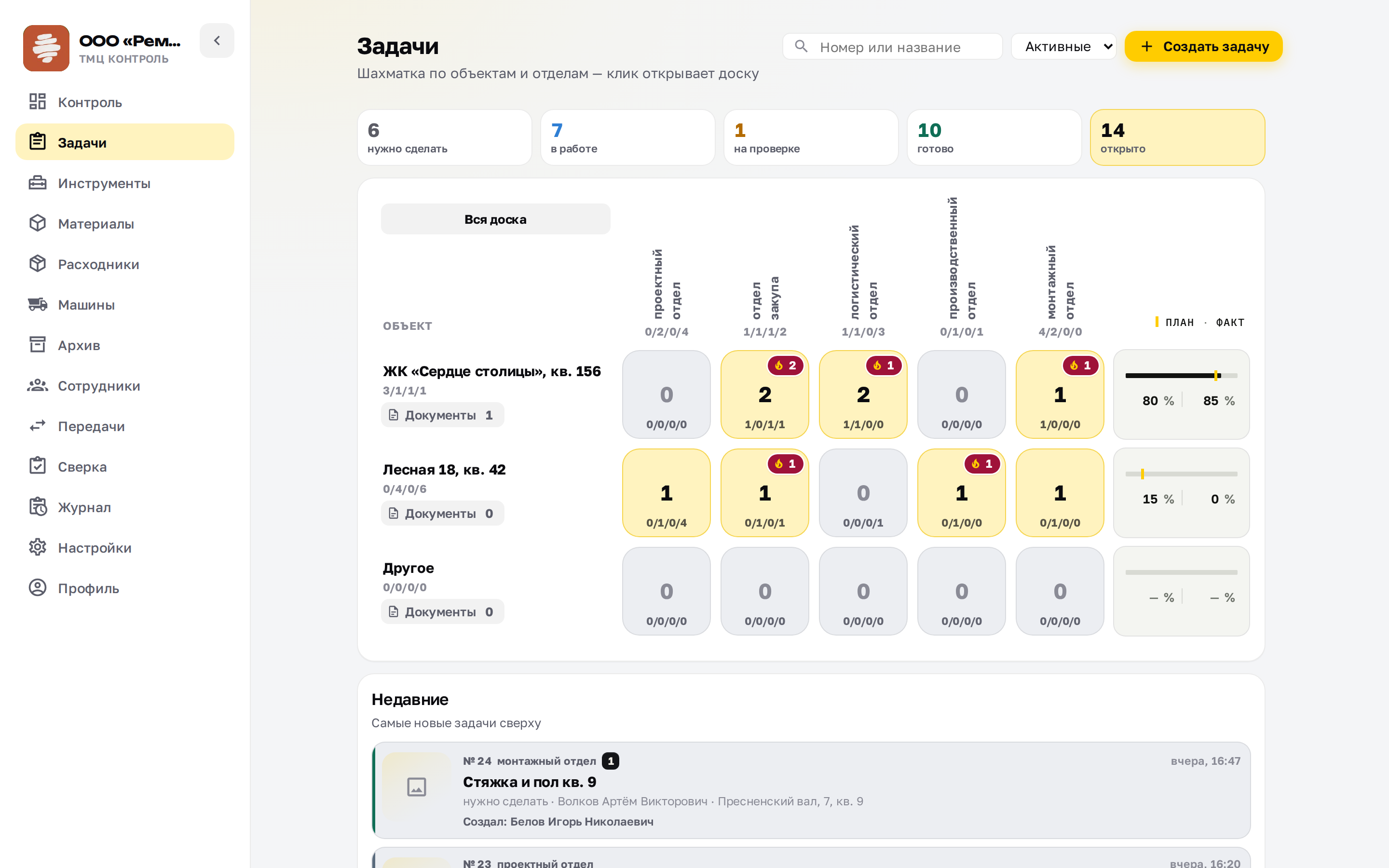The width and height of the screenshot is (1389, 868).
Task: Click the Сотрудники people icon
Action: pos(37,385)
